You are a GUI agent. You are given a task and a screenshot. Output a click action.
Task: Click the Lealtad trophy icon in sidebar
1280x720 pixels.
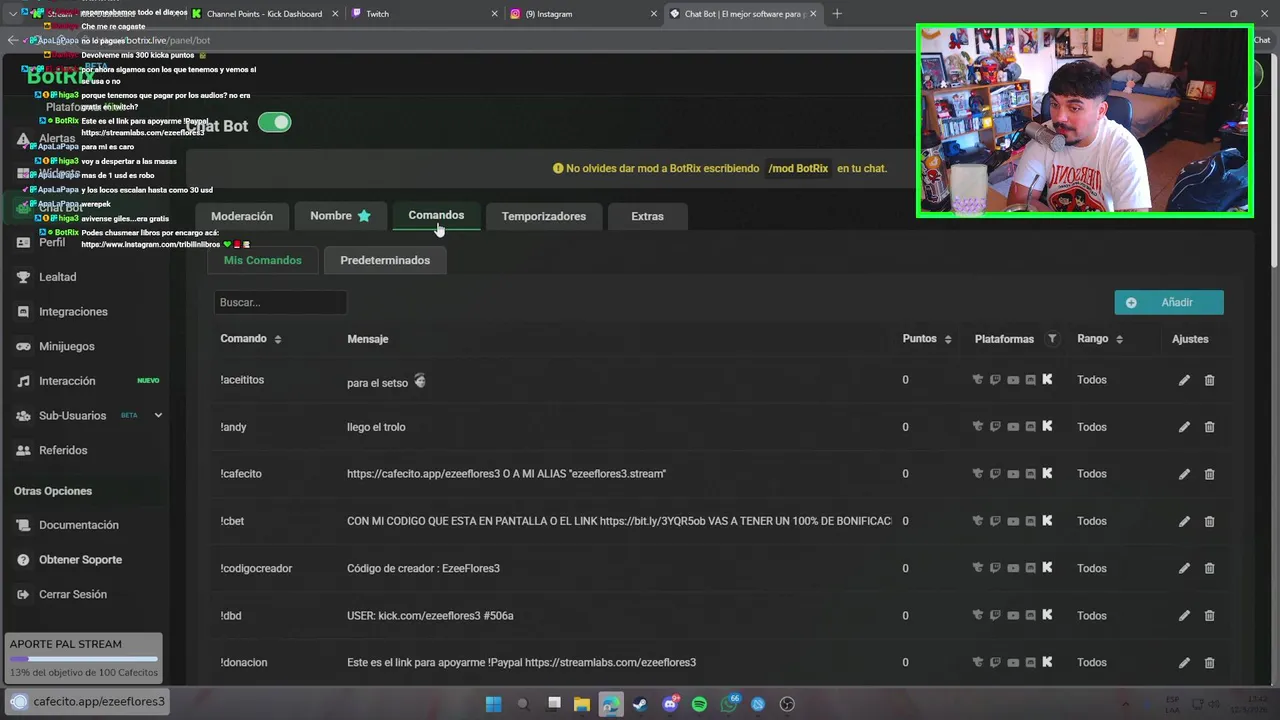click(x=23, y=277)
